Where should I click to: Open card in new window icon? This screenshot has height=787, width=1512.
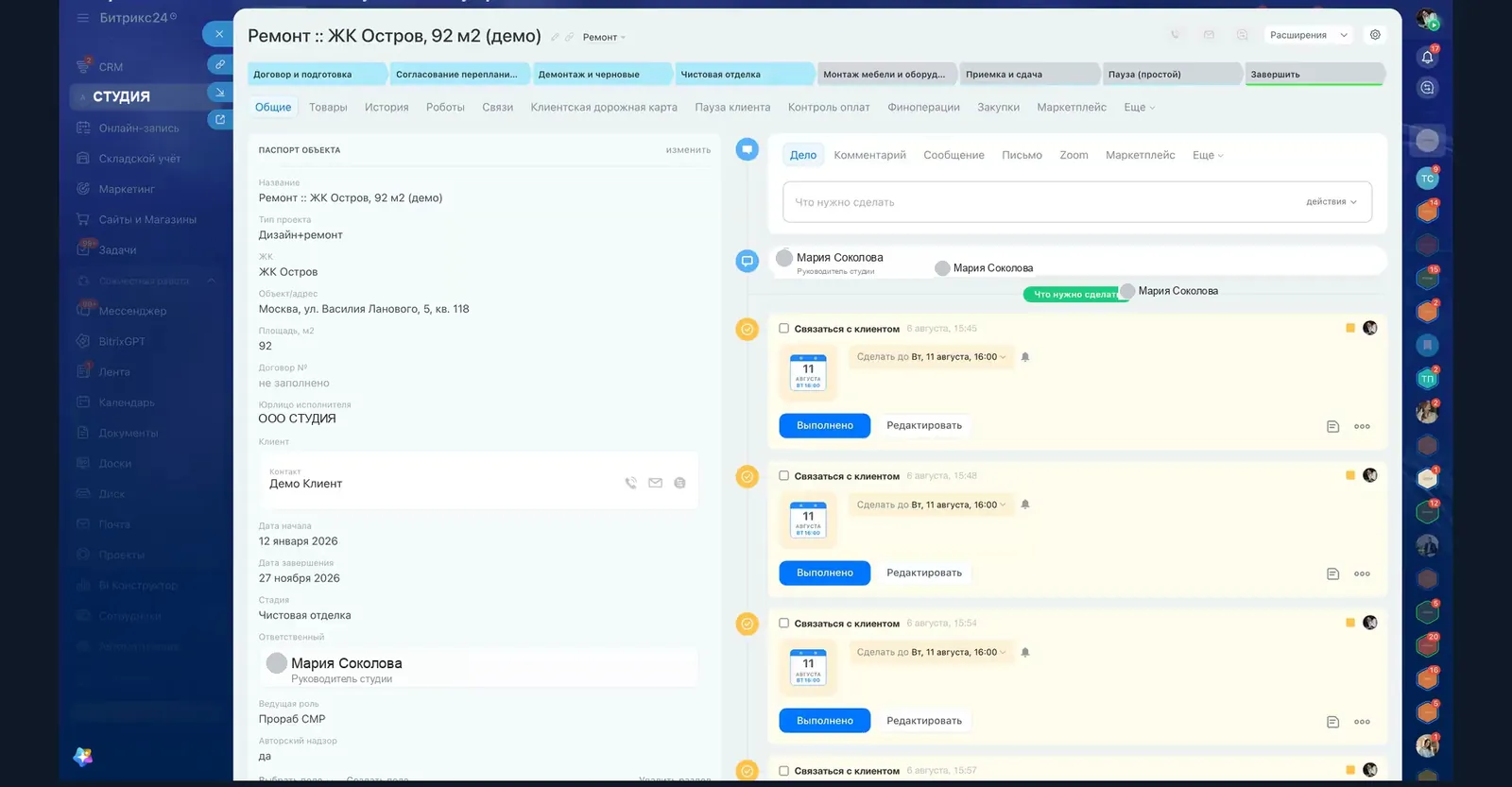tap(219, 119)
